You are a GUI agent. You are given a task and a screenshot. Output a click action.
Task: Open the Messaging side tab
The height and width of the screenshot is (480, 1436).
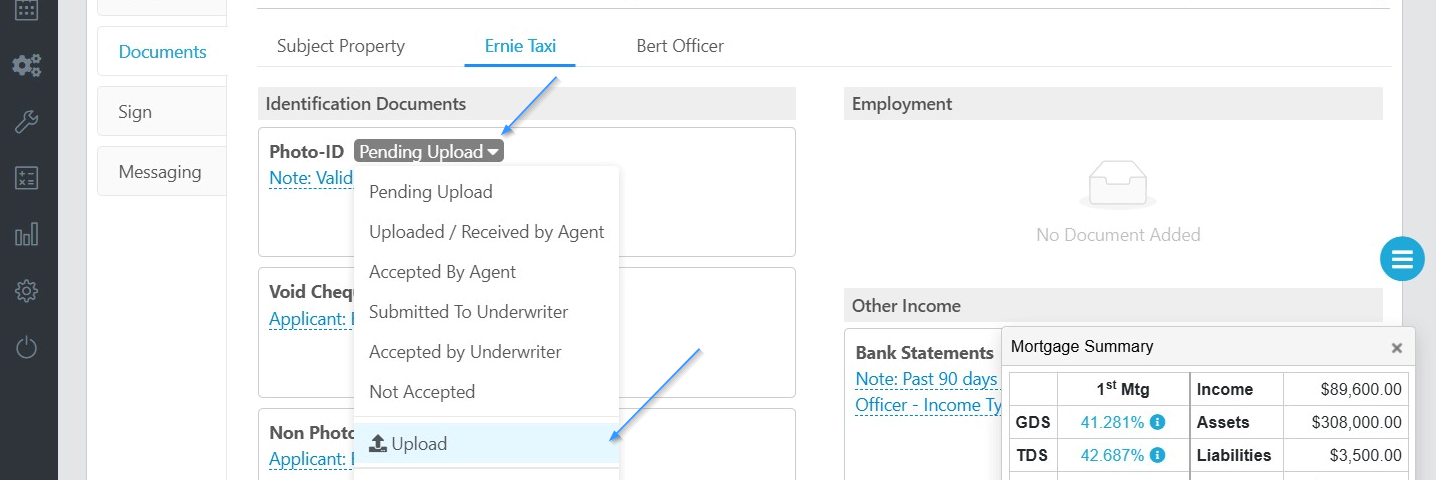tap(160, 172)
